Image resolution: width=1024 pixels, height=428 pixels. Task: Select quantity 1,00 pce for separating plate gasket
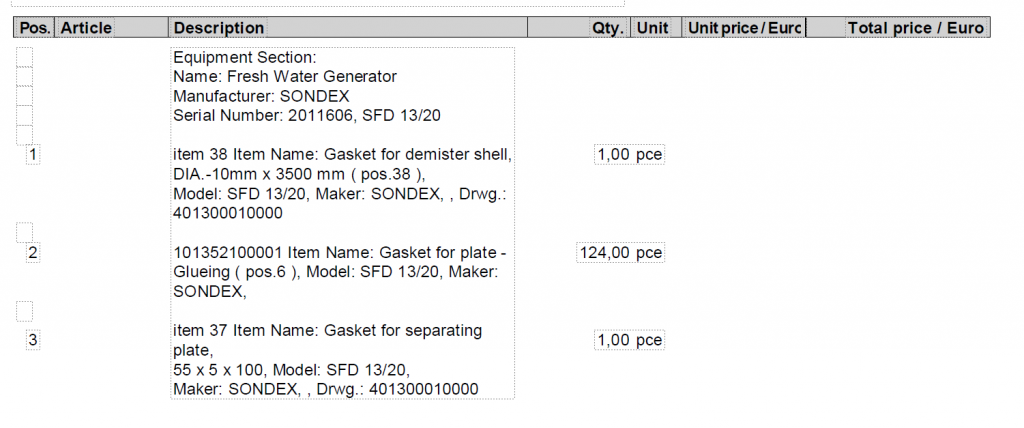point(629,341)
